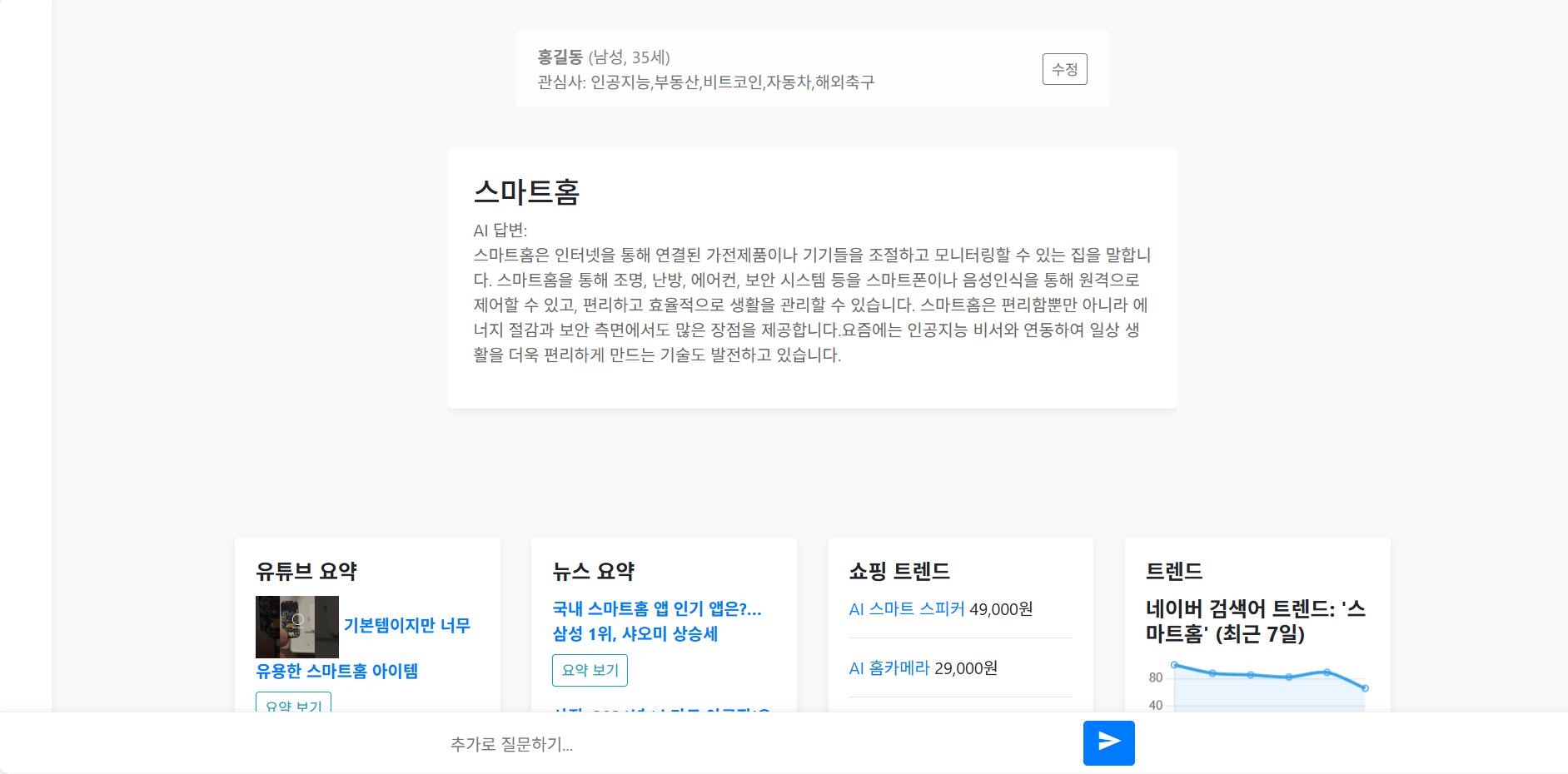Open the AI 스마트 스피커 product link
Viewport: 1568px width, 774px height.
[x=906, y=609]
